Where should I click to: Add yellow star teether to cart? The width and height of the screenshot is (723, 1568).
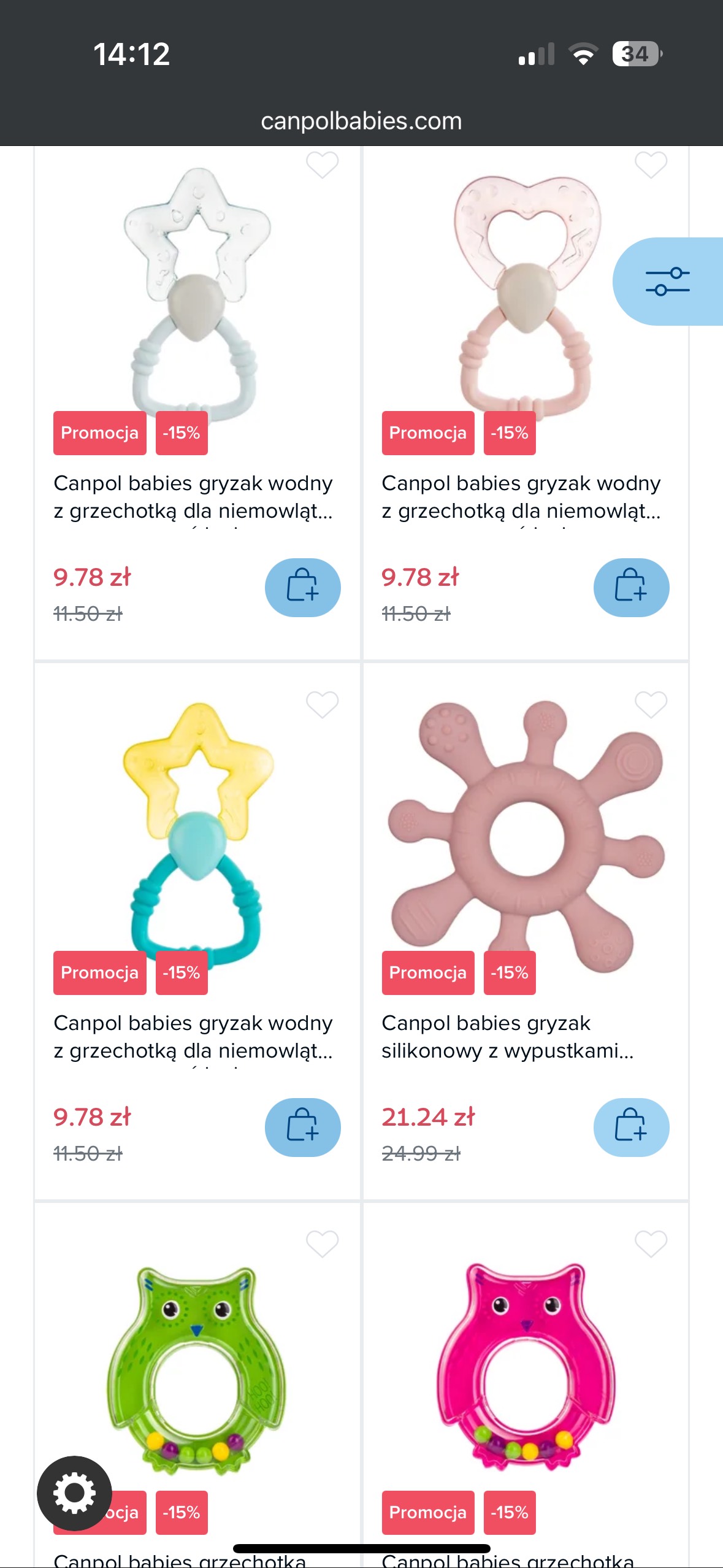pyautogui.click(x=302, y=1127)
